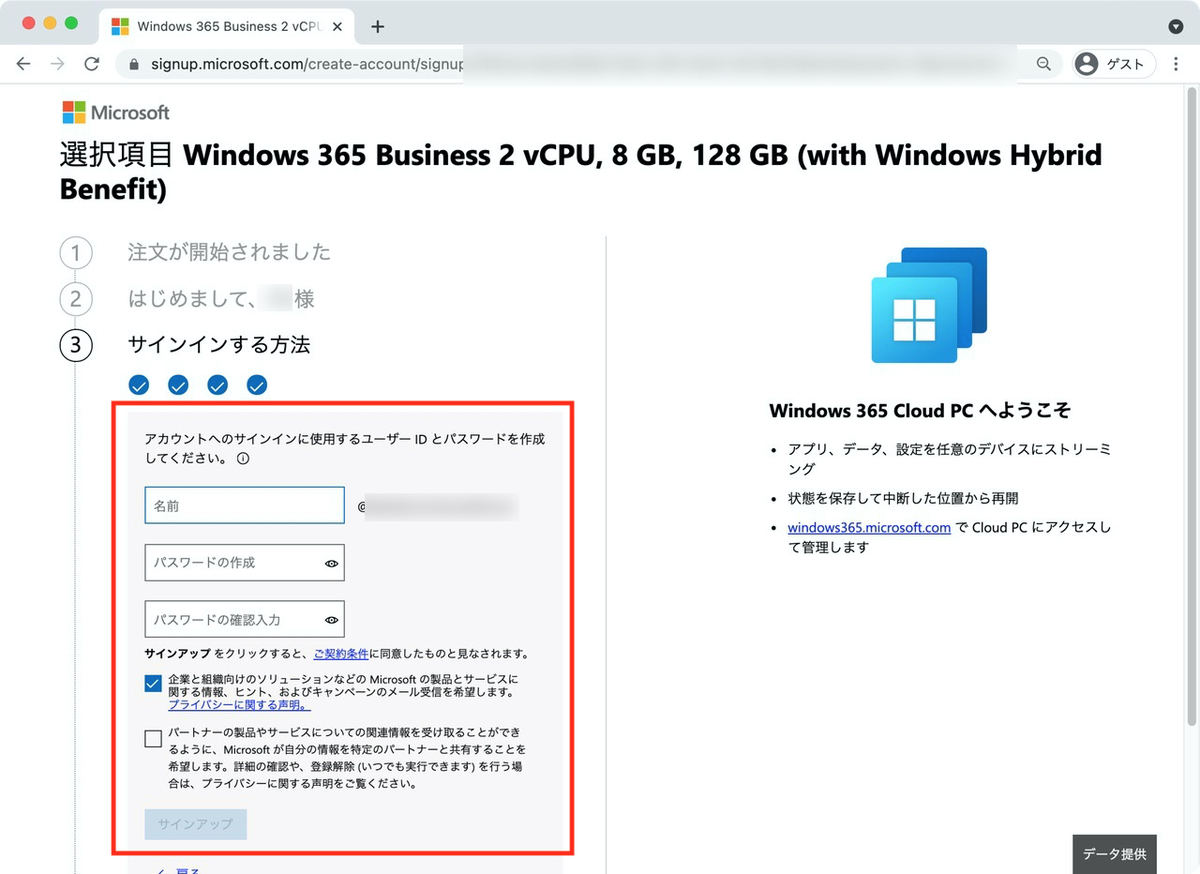Open the ご契約条件 link

[341, 654]
